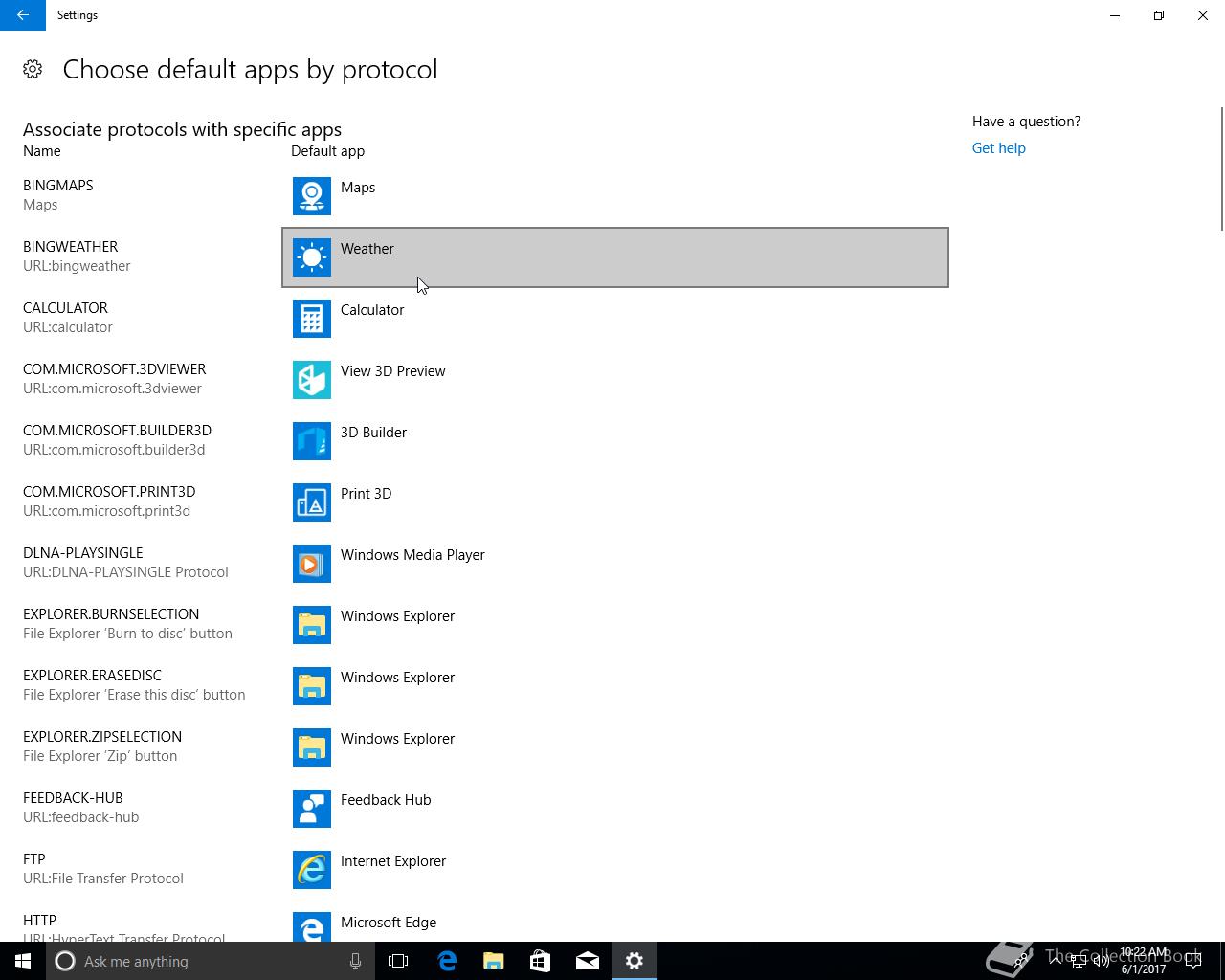Click the FTP protocol name
1225x980 pixels.
(x=34, y=859)
